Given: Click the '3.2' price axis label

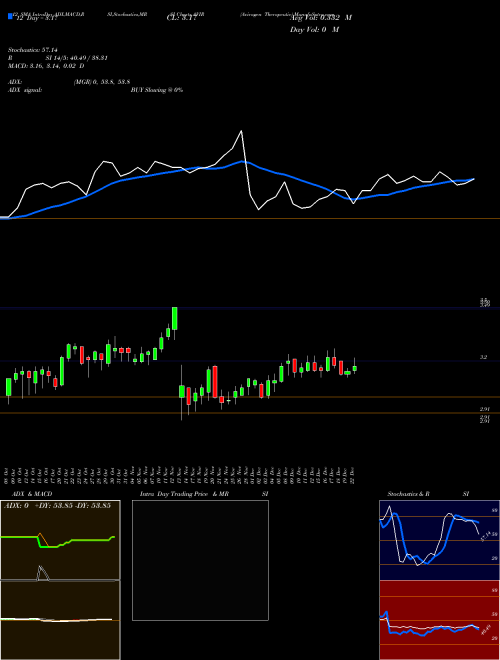Looking at the screenshot, I should (x=484, y=357).
